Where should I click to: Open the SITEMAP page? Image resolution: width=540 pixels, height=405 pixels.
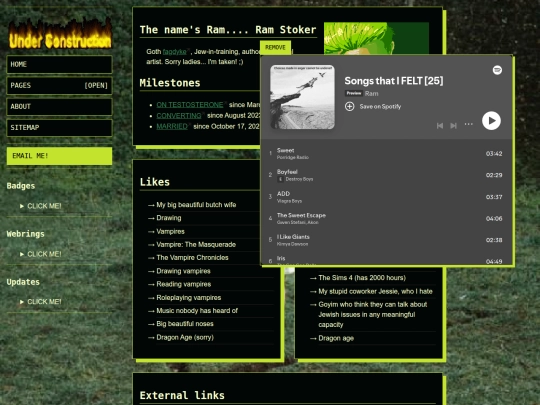pyautogui.click(x=59, y=128)
